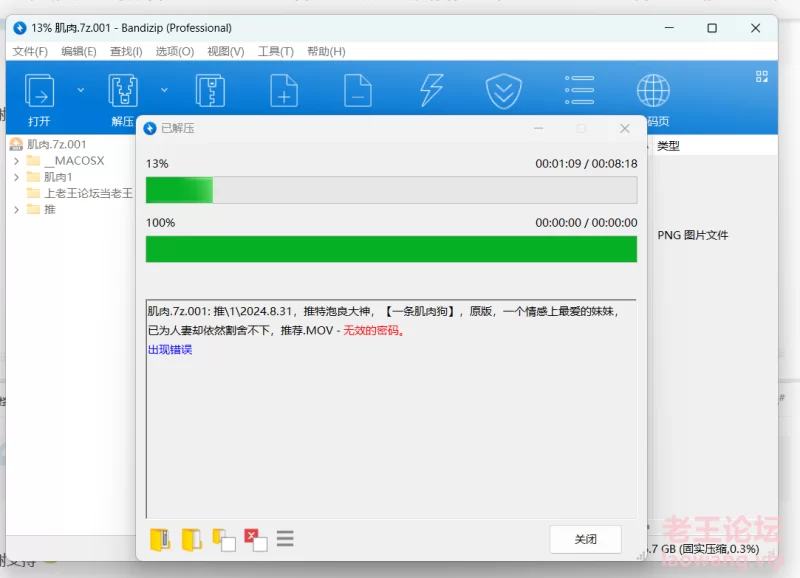Close the Bandizip main window
This screenshot has width=800, height=578.
(x=756, y=28)
